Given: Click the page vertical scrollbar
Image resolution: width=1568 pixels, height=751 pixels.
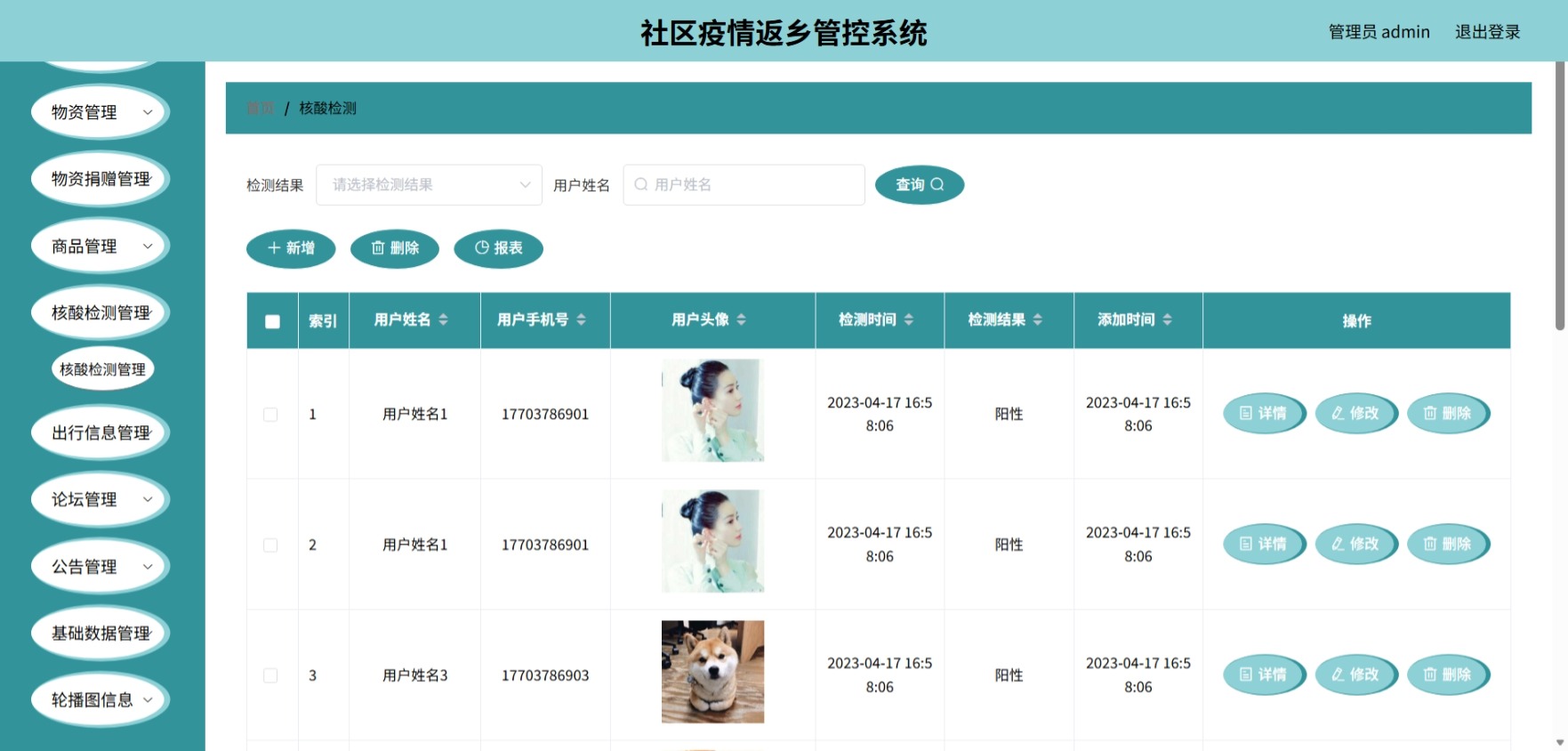Looking at the screenshot, I should pyautogui.click(x=1560, y=196).
